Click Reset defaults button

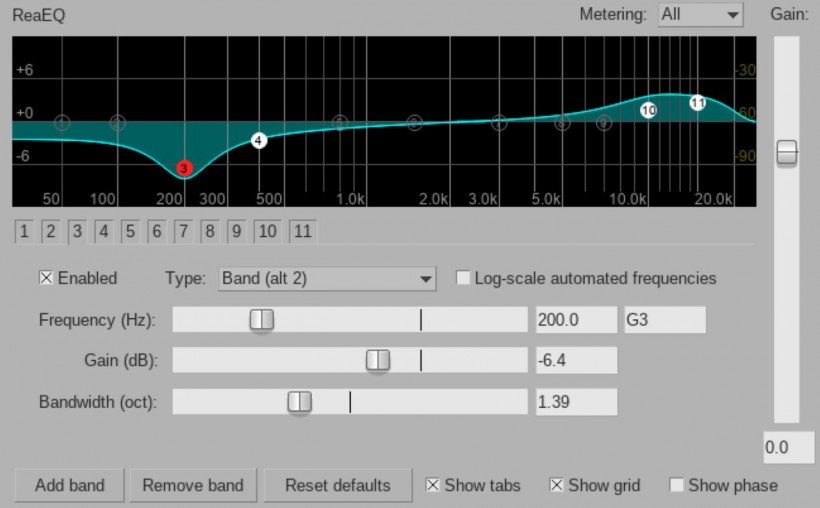coord(337,485)
